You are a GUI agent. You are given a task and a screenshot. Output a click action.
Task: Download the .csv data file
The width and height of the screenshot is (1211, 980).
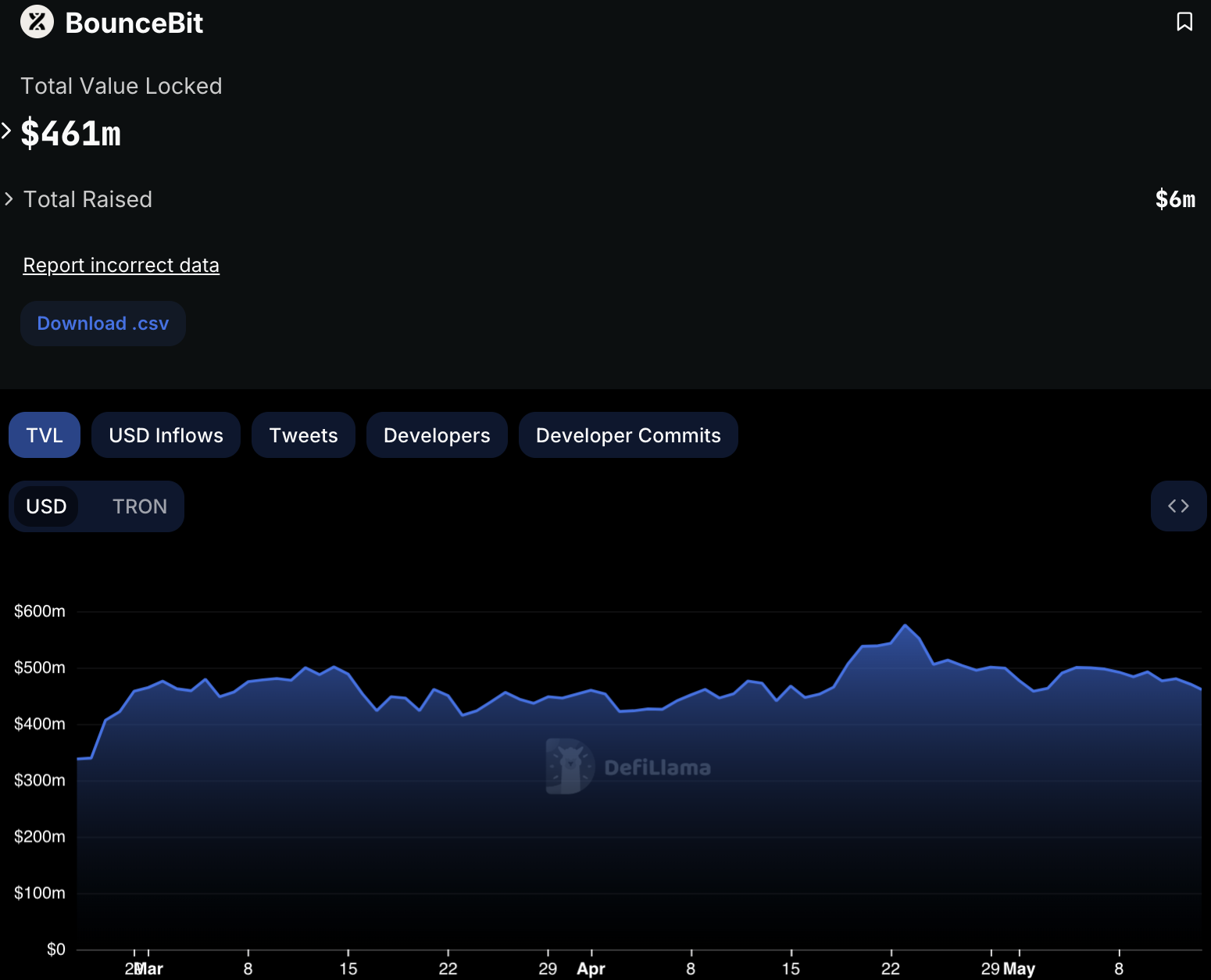coord(103,324)
